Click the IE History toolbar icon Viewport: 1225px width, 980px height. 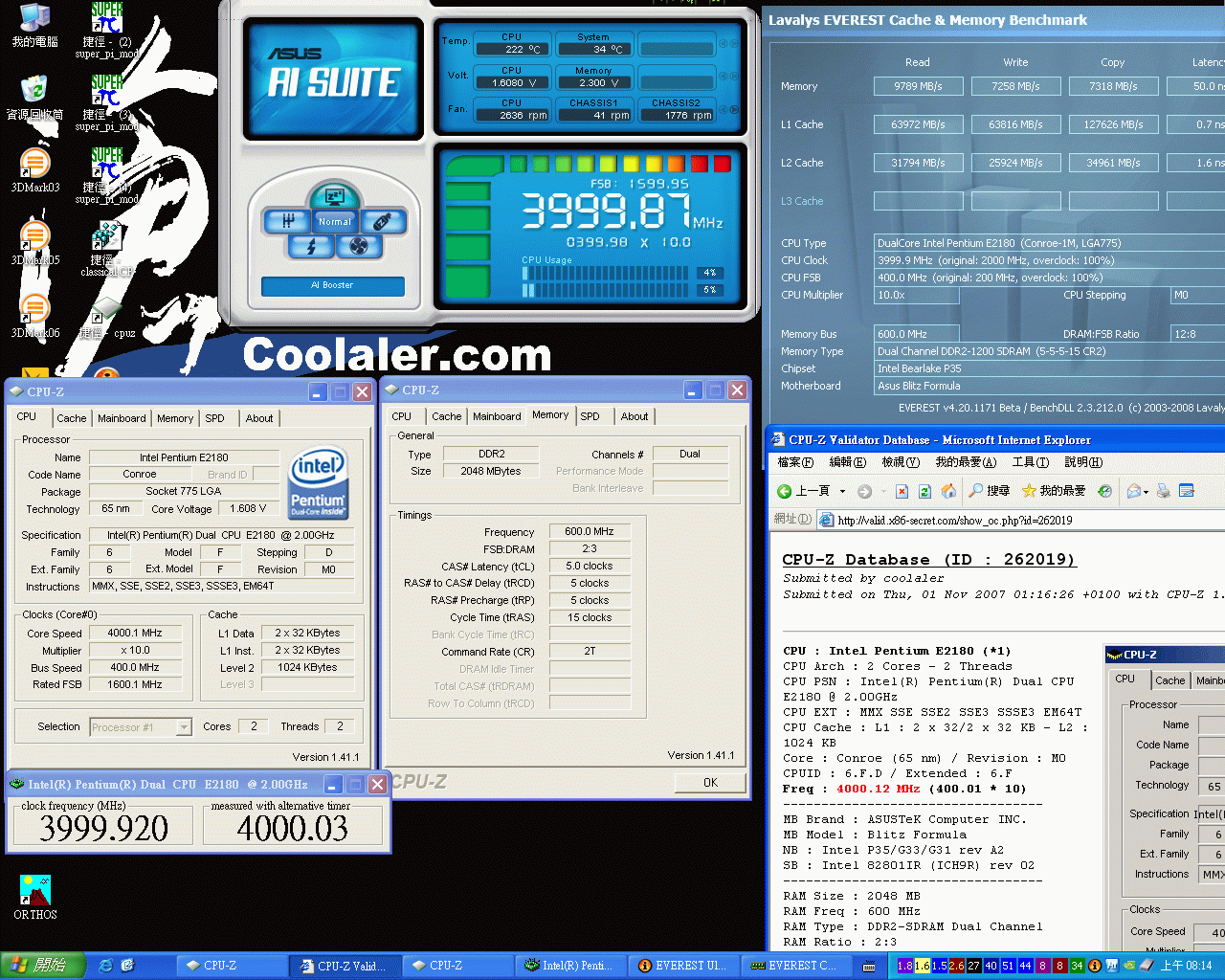click(x=1105, y=491)
